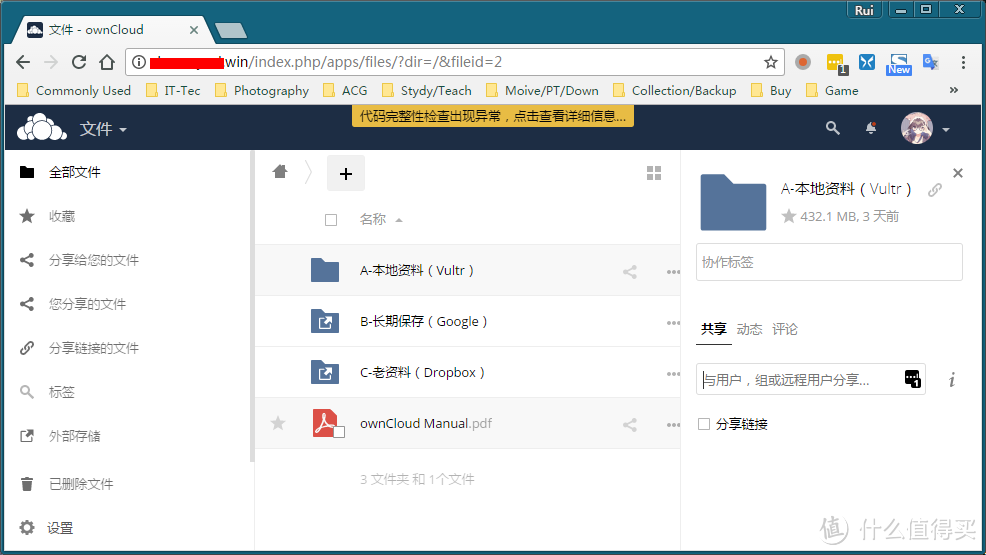
Task: Open folder name A-本地资料 ( Vultr ) in list
Action: [417, 270]
